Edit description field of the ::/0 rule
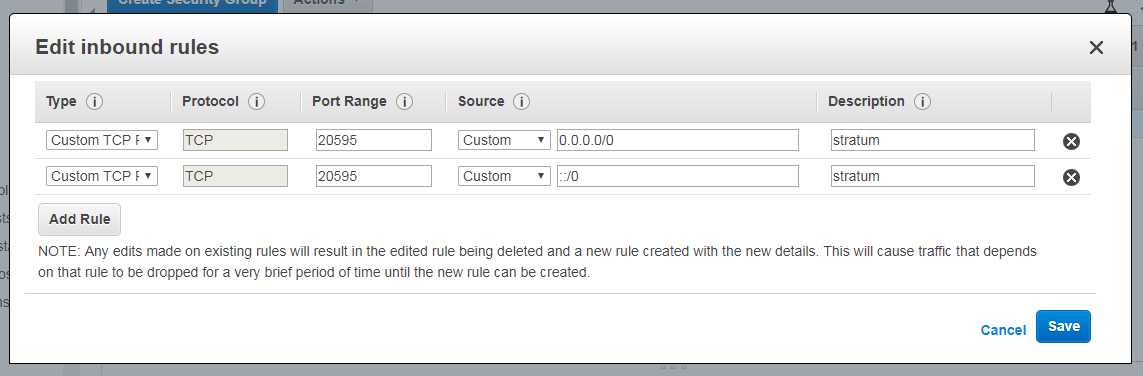 point(932,176)
